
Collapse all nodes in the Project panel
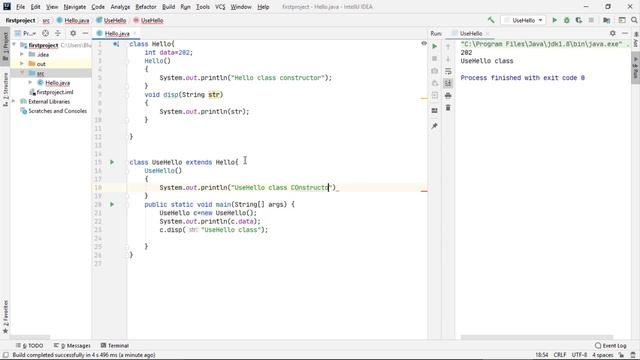[x=58, y=33]
